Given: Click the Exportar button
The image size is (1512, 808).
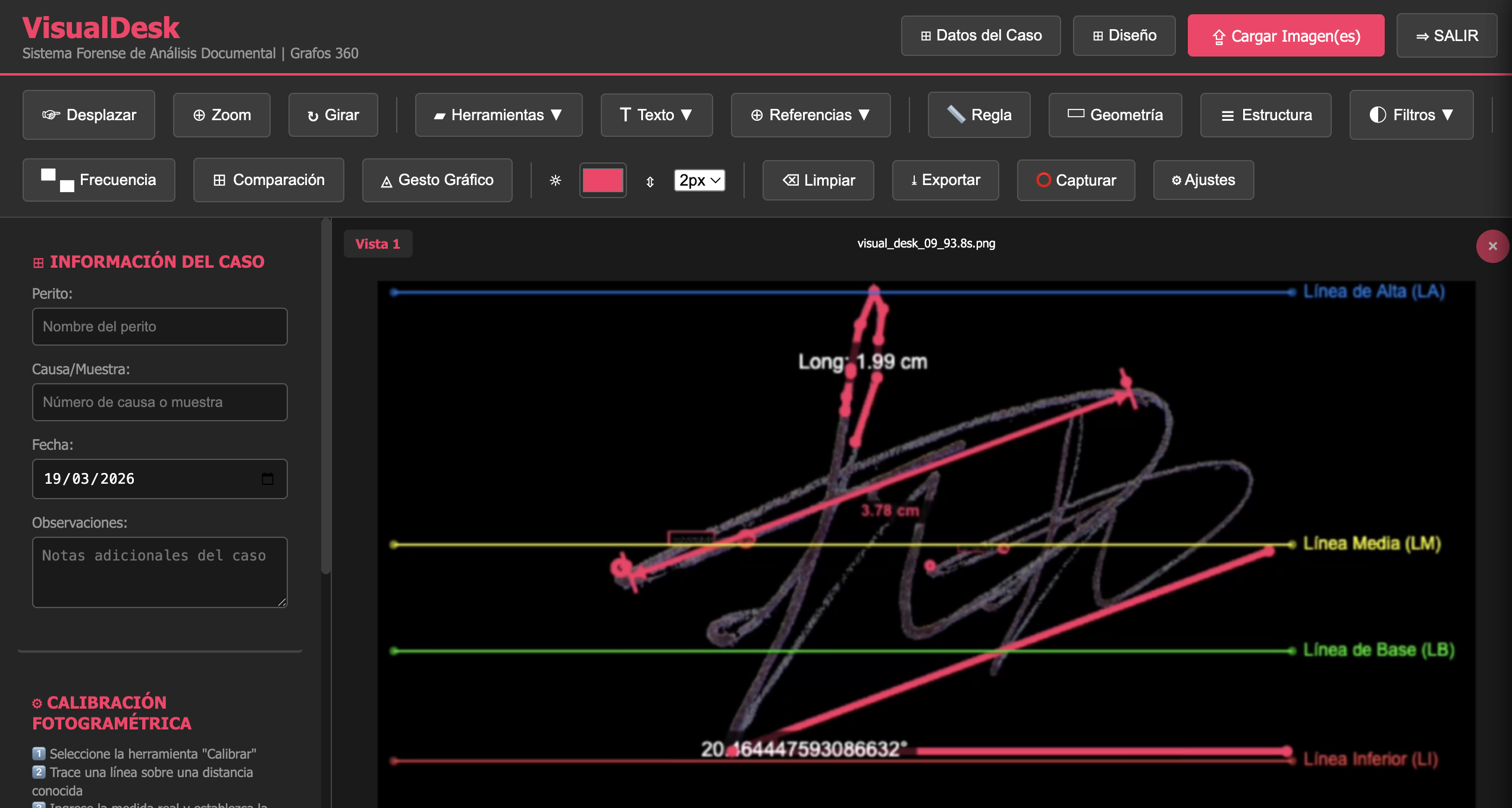Looking at the screenshot, I should [945, 180].
